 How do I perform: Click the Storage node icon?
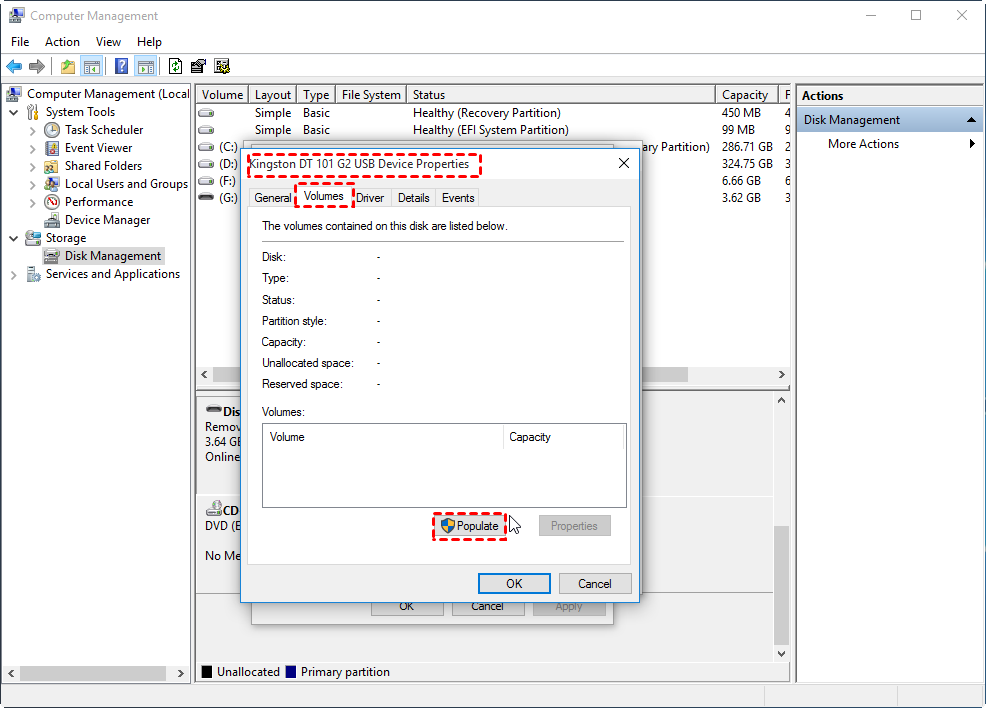click(x=33, y=238)
